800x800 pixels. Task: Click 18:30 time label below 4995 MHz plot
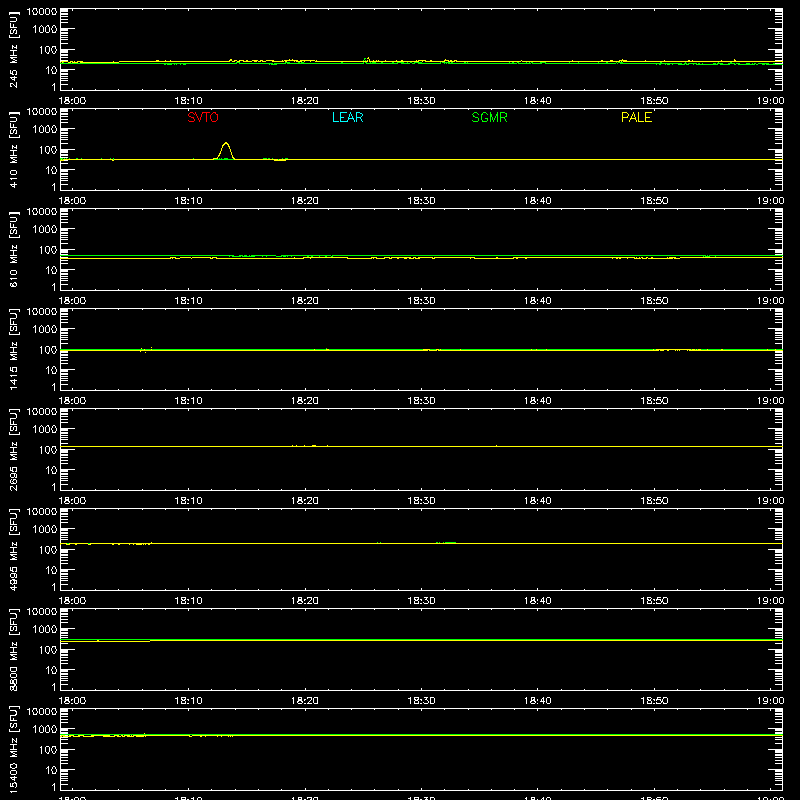[x=421, y=601]
